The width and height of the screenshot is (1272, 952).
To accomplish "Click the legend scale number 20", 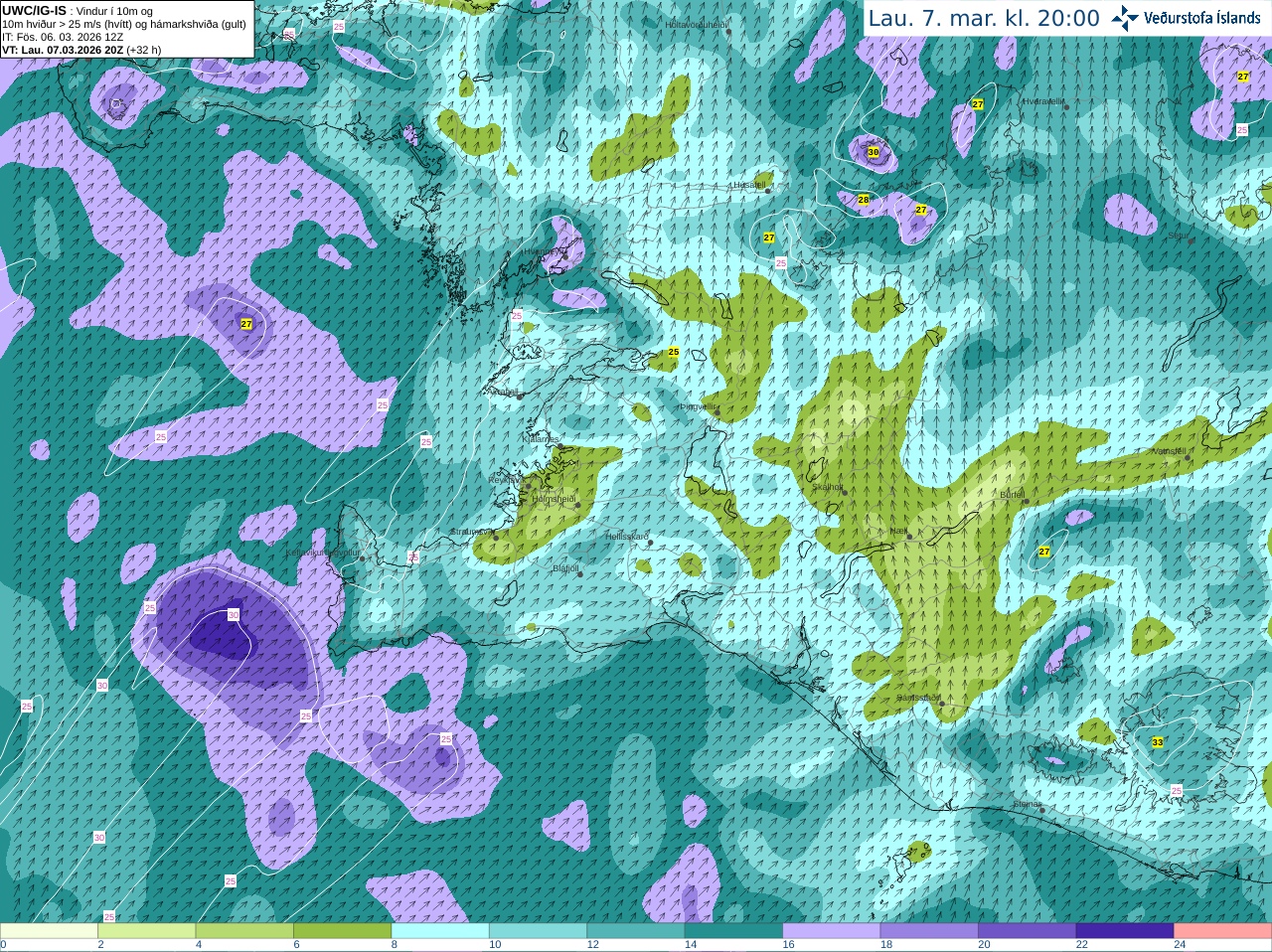I will (984, 945).
